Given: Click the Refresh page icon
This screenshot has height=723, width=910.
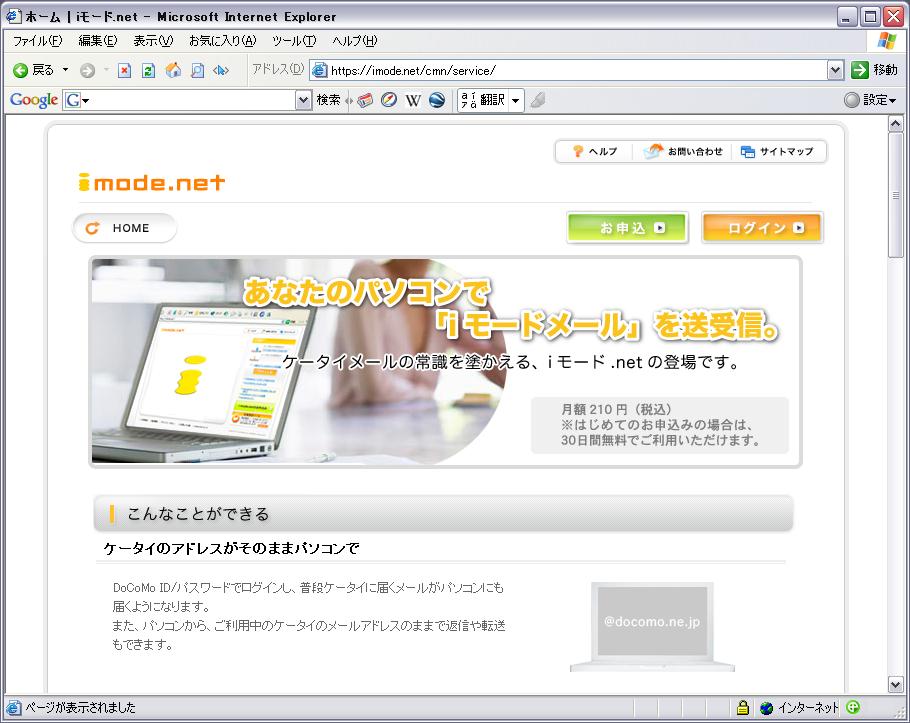Looking at the screenshot, I should (148, 70).
